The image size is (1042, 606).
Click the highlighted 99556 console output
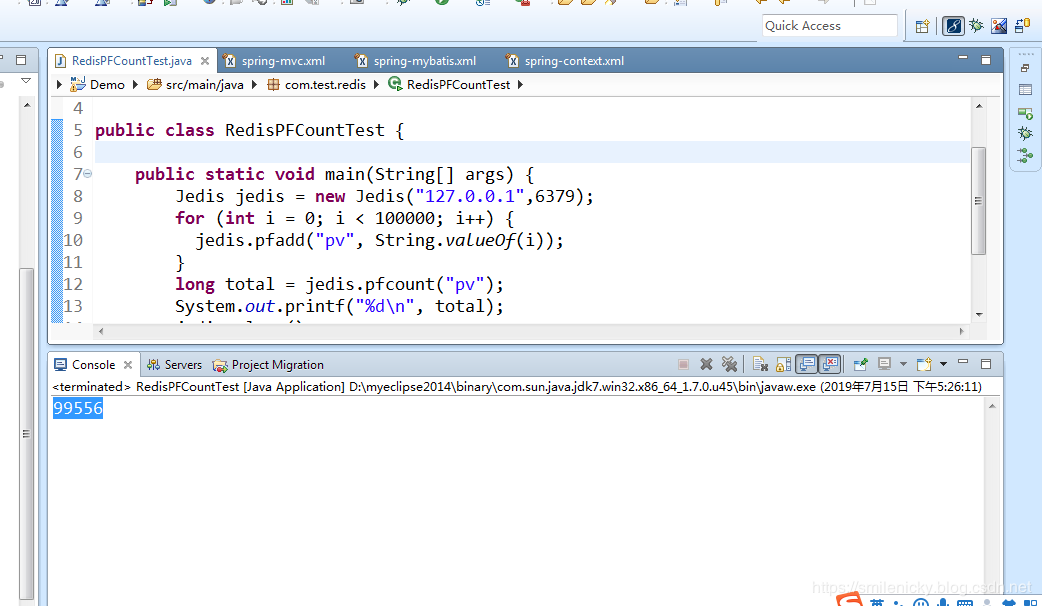pyautogui.click(x=78, y=408)
